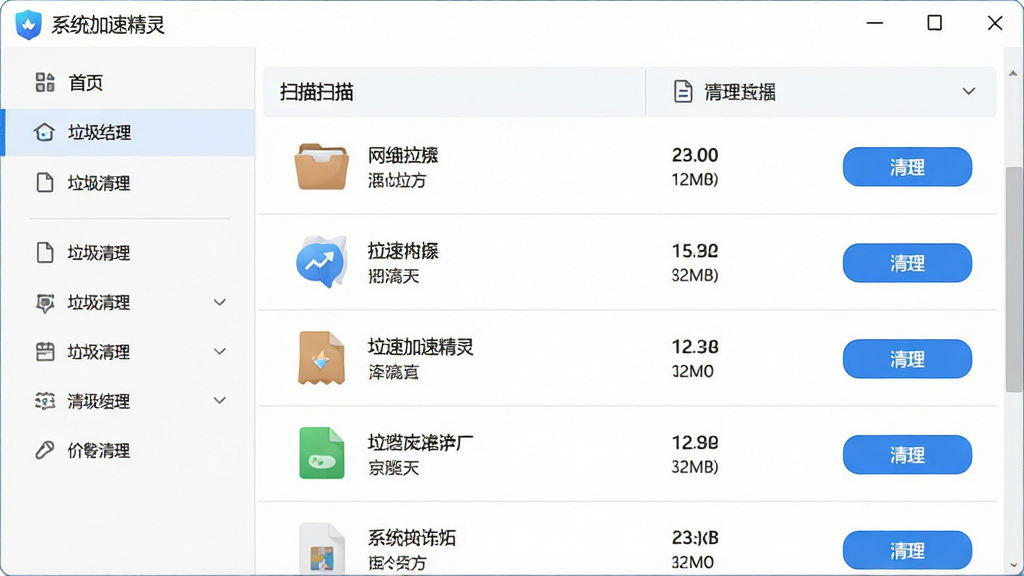Screen dimensions: 1024x576
Task: Click the house icon beside 垃圾结理
Action: click(x=44, y=132)
